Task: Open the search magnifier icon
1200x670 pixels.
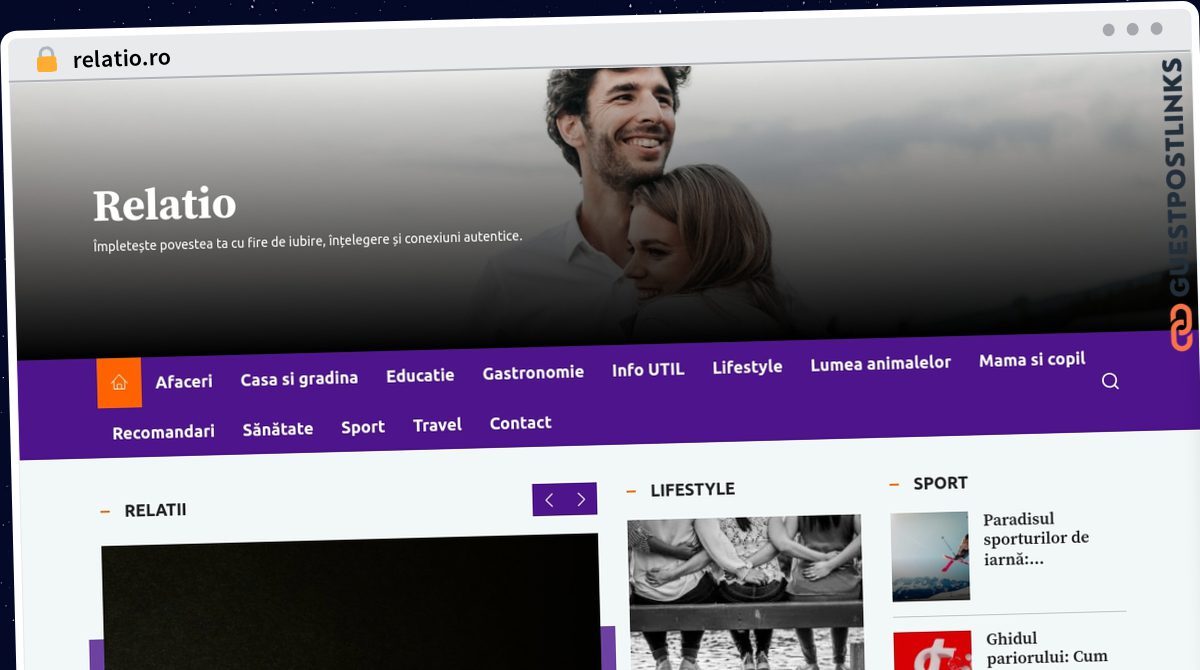Action: coord(1110,381)
